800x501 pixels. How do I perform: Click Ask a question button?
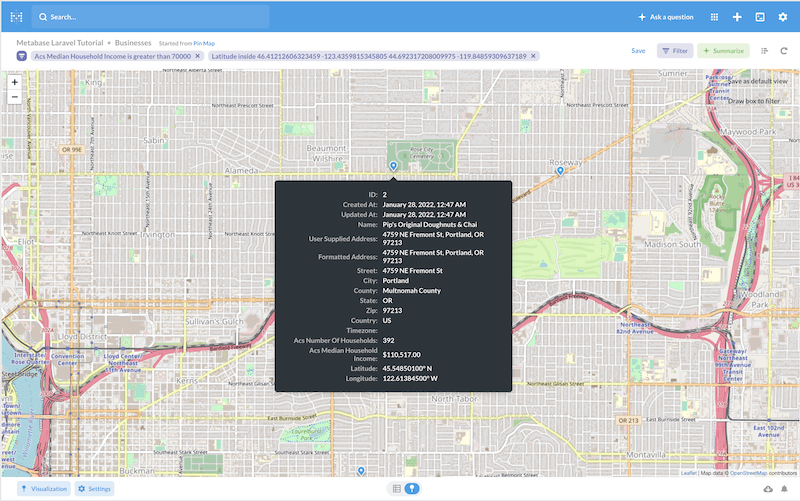666,17
